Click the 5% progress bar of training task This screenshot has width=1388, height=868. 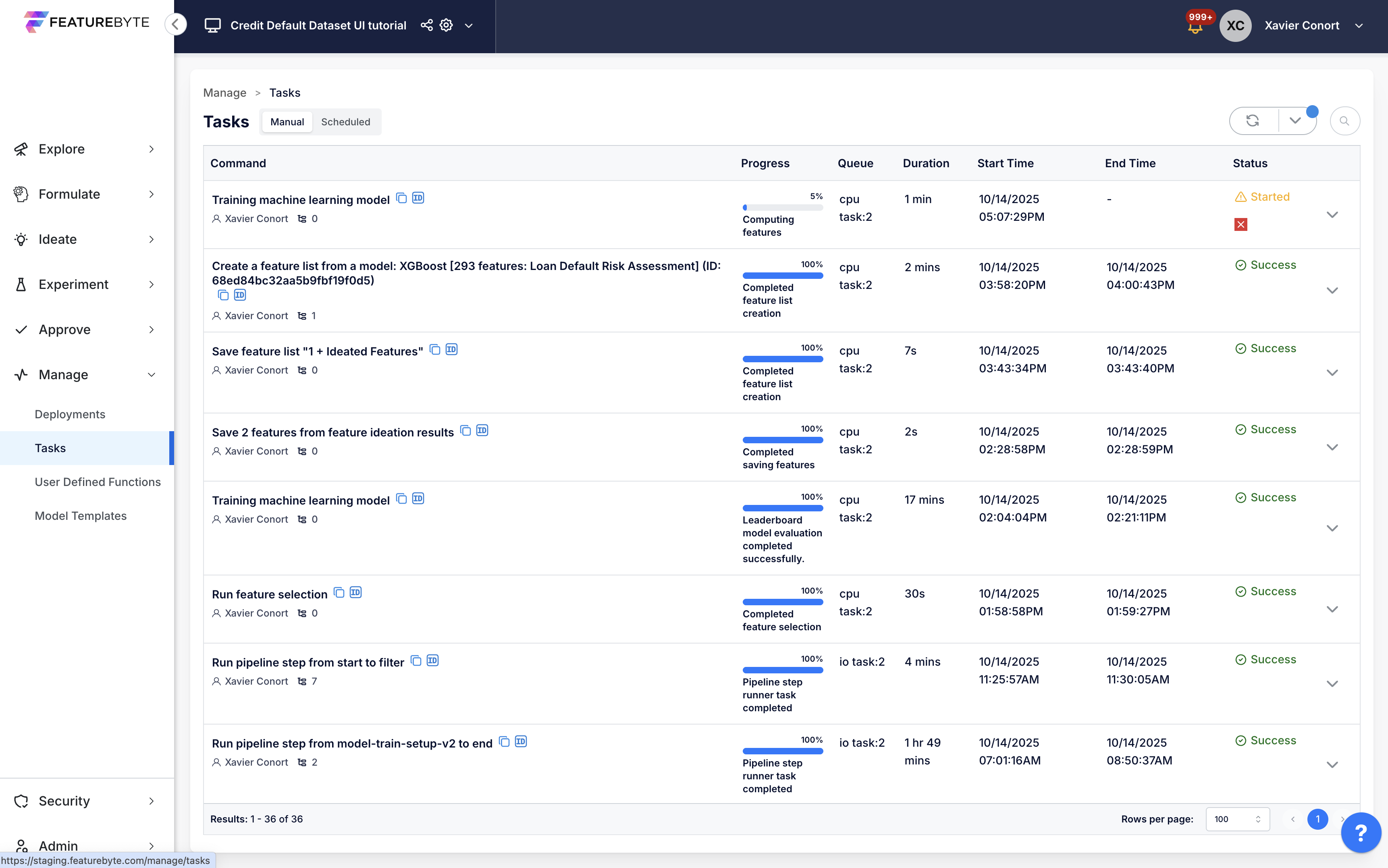click(782, 208)
